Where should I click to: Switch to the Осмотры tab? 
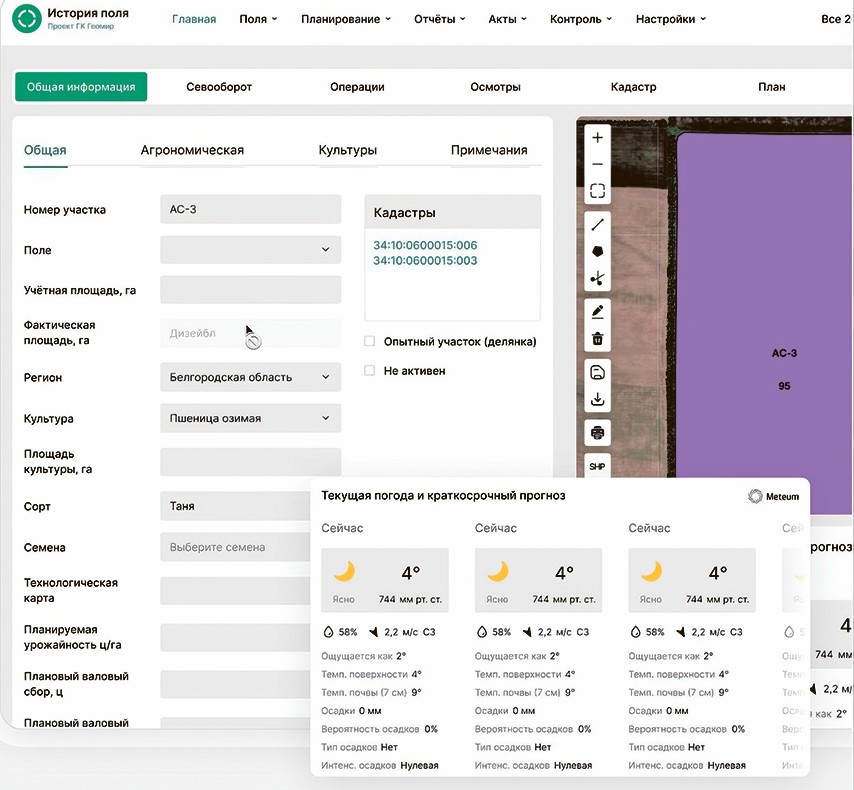(x=496, y=87)
